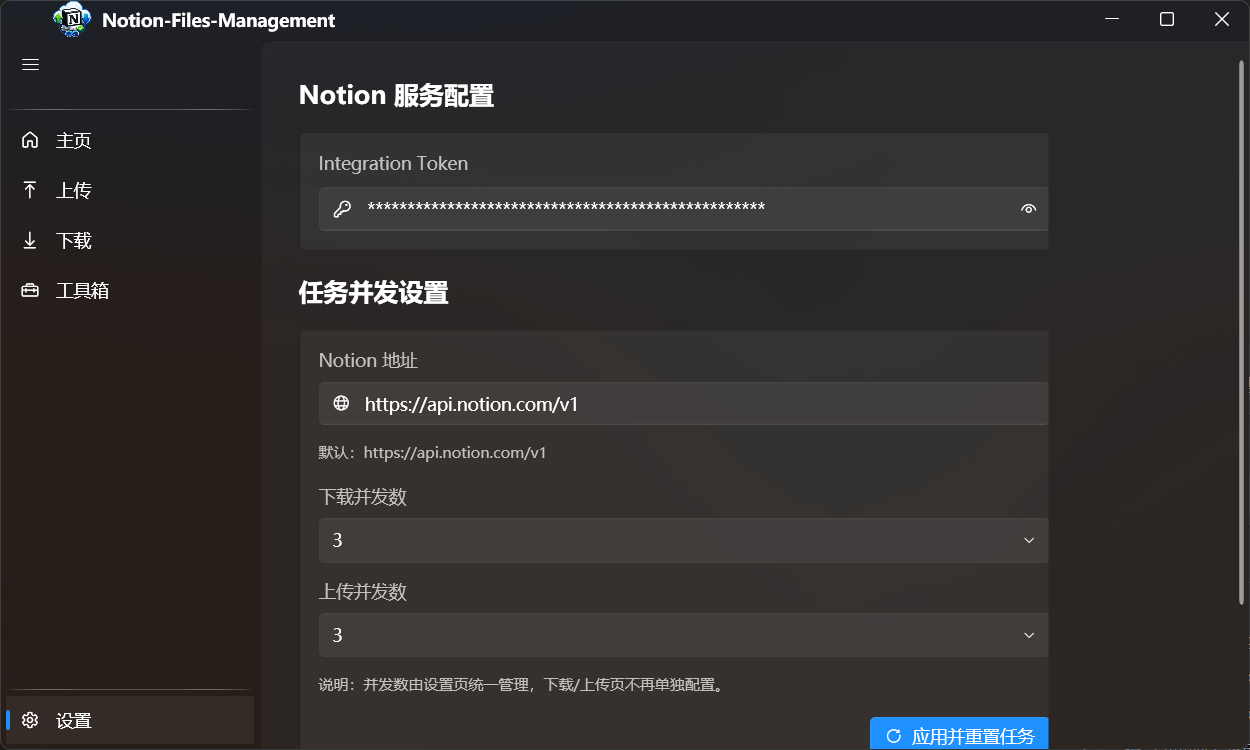Click inside the Notion 地址 input field
The height and width of the screenshot is (750, 1250).
click(x=683, y=403)
